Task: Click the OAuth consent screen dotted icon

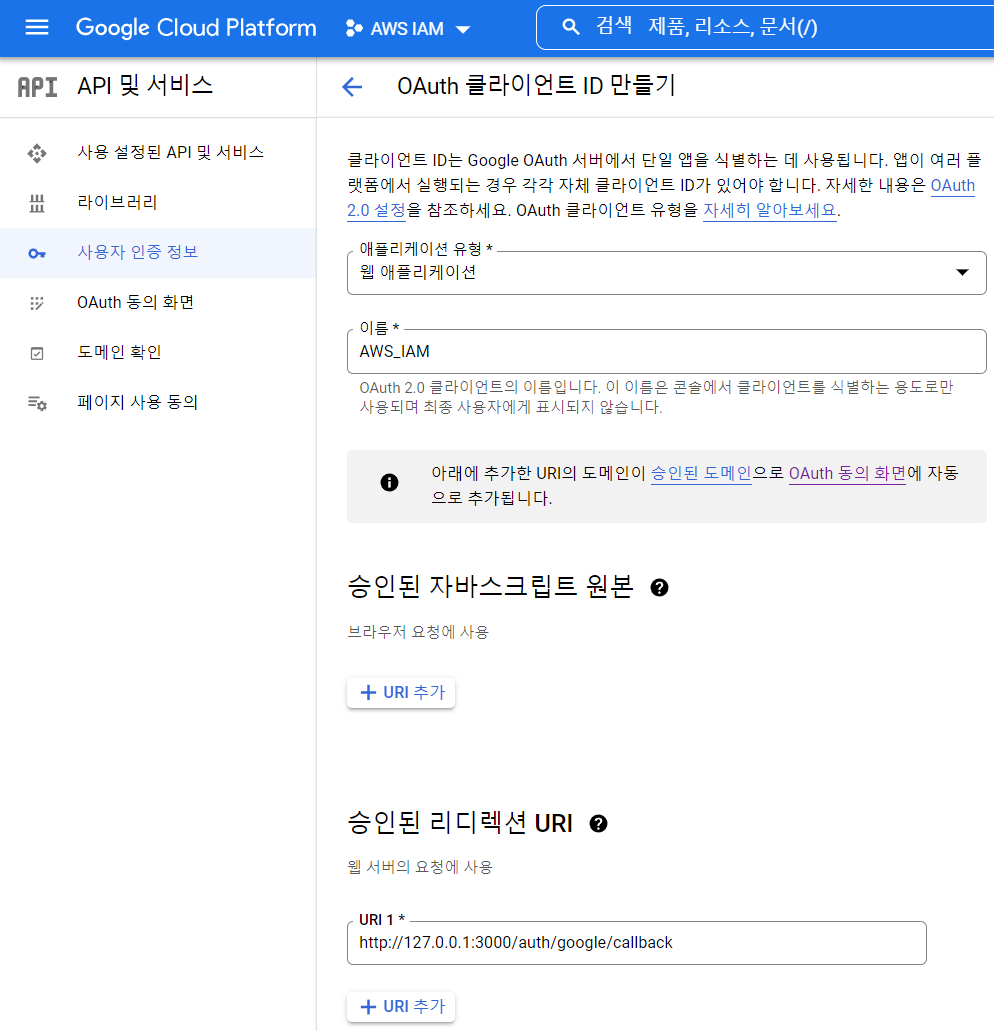Action: [37, 303]
